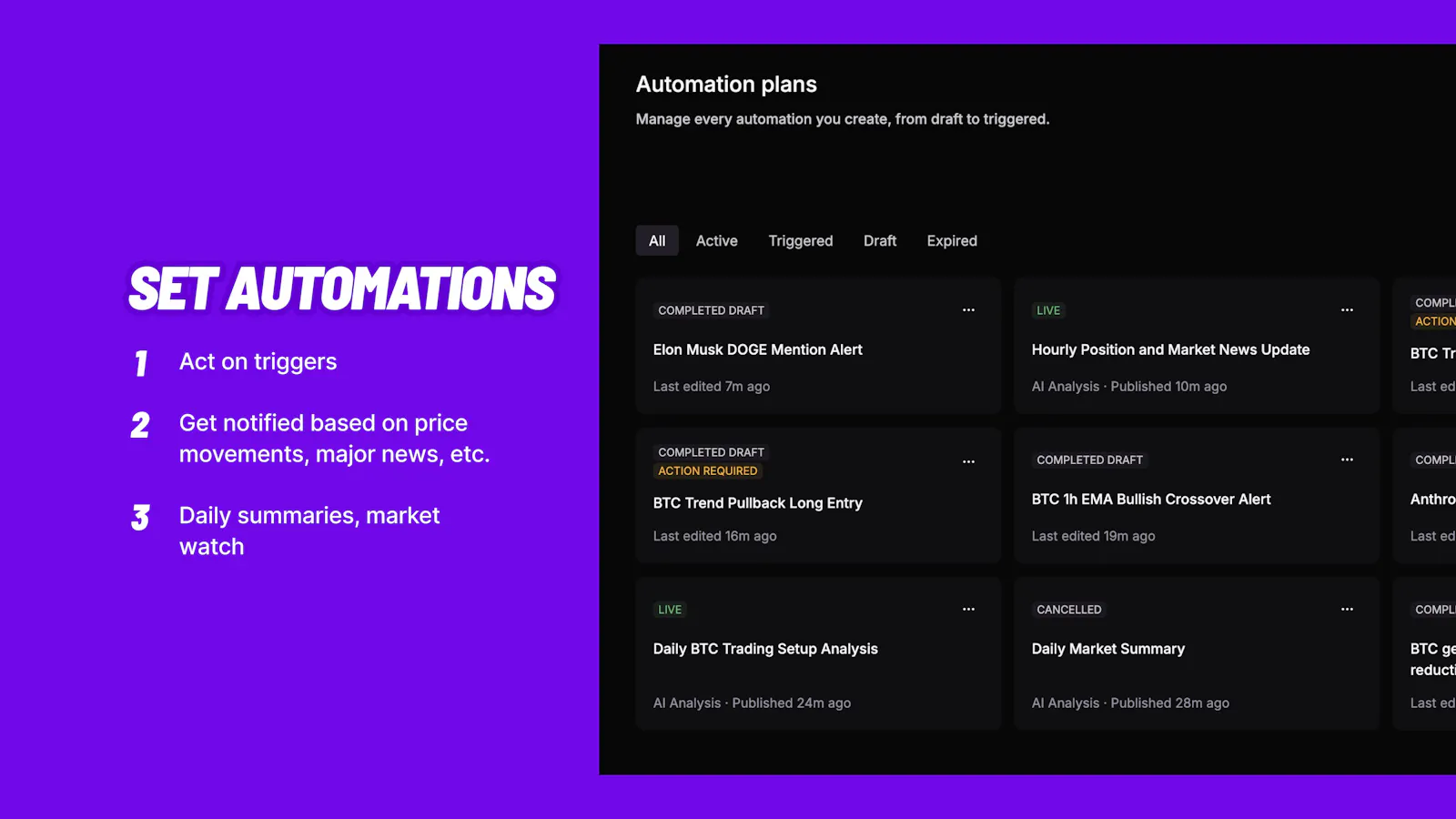This screenshot has width=1456, height=819.
Task: Open options menu for BTC Trend Pullback Long Entry
Action: coord(968,461)
